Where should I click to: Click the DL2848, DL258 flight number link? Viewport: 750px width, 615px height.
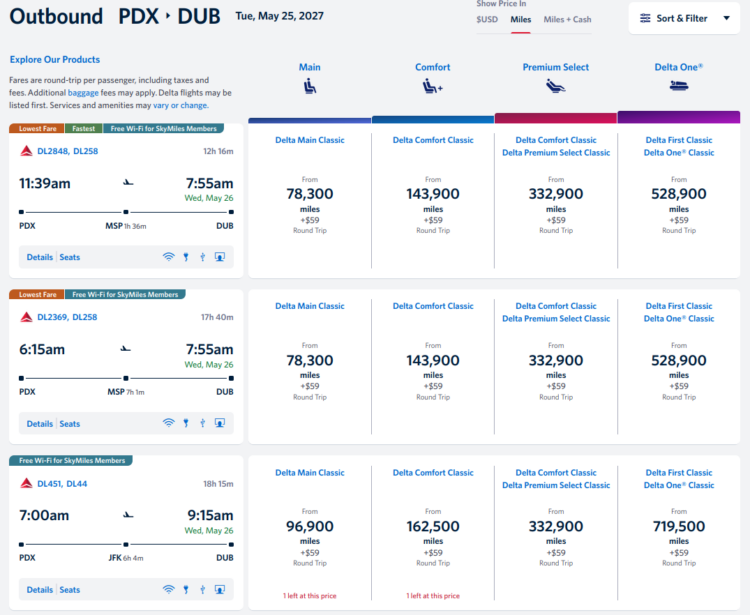(x=67, y=151)
